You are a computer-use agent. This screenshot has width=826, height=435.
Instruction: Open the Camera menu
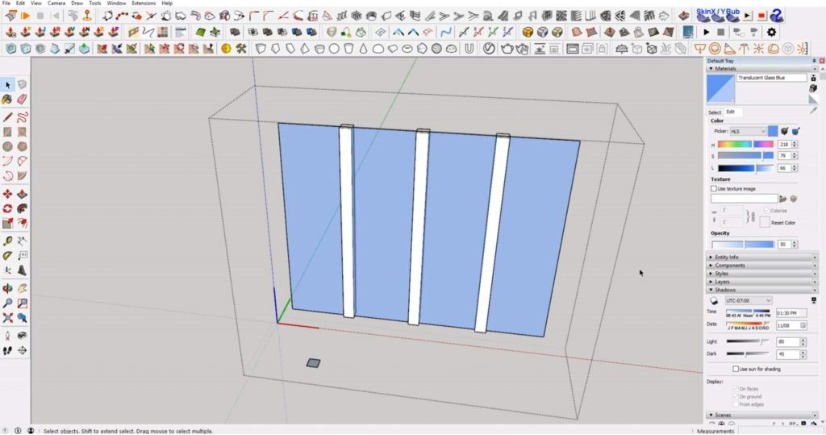pyautogui.click(x=56, y=3)
